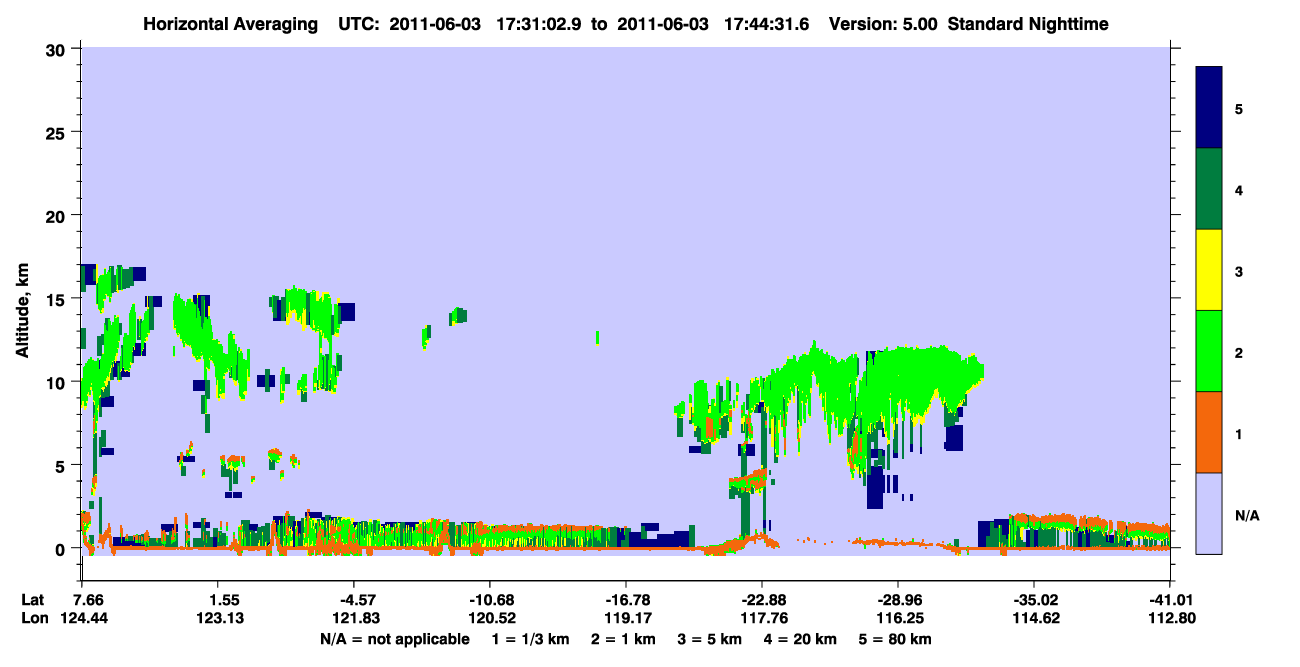Click longitude value 120.52

click(x=490, y=619)
